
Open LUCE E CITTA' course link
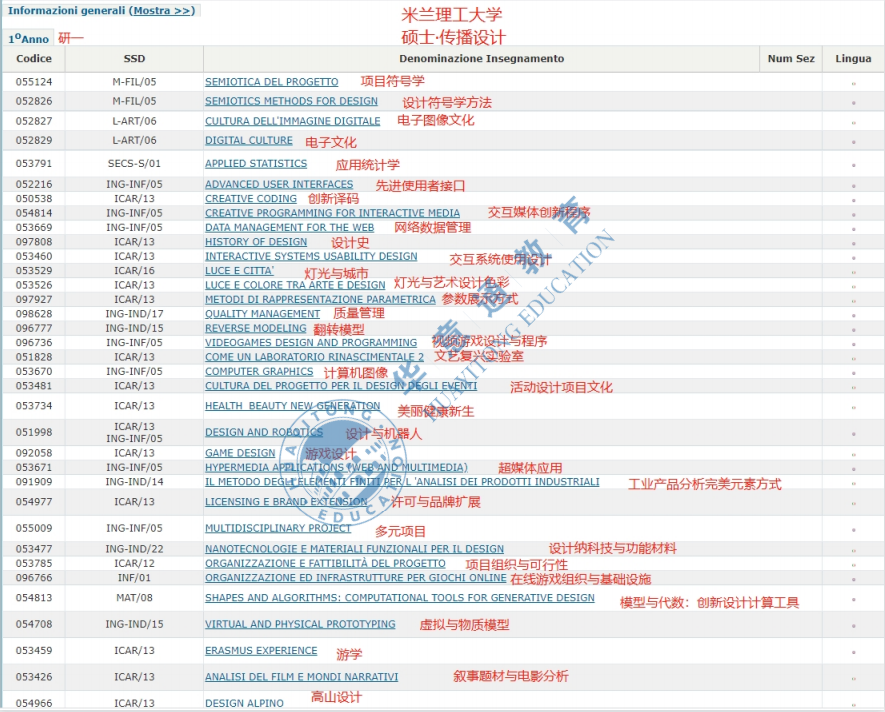point(239,270)
